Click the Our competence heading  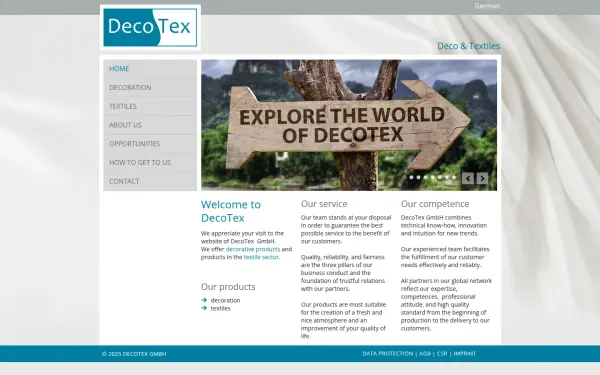click(x=435, y=204)
